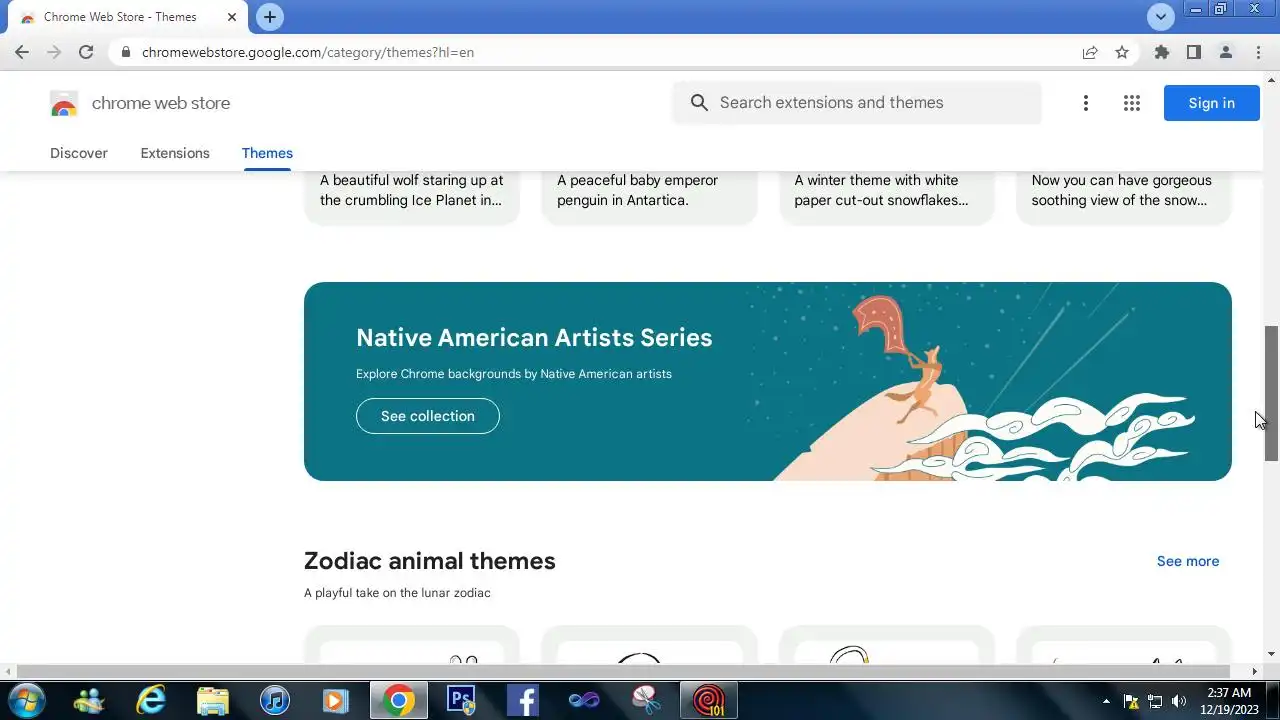Reload the Chrome Web Store page
The height and width of the screenshot is (720, 1280).
pyautogui.click(x=86, y=52)
